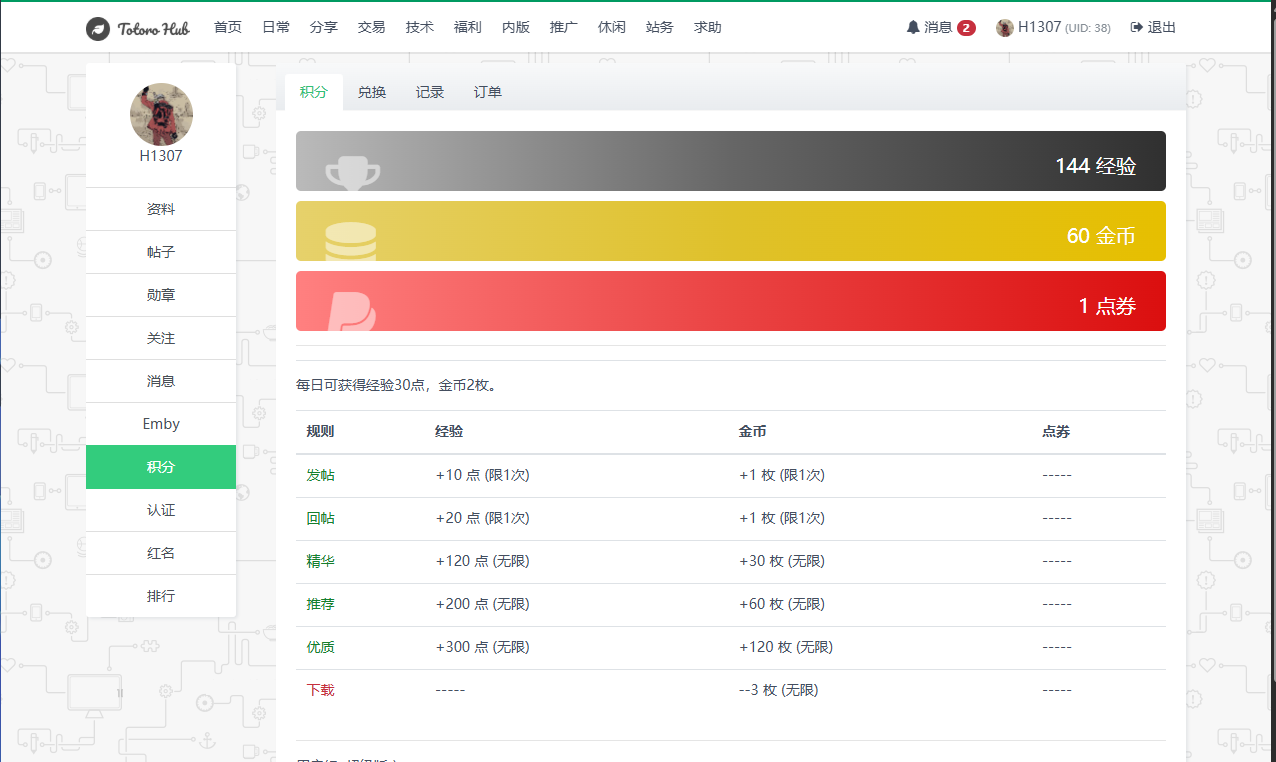
Task: Open 关注 in the sidebar
Action: [161, 338]
